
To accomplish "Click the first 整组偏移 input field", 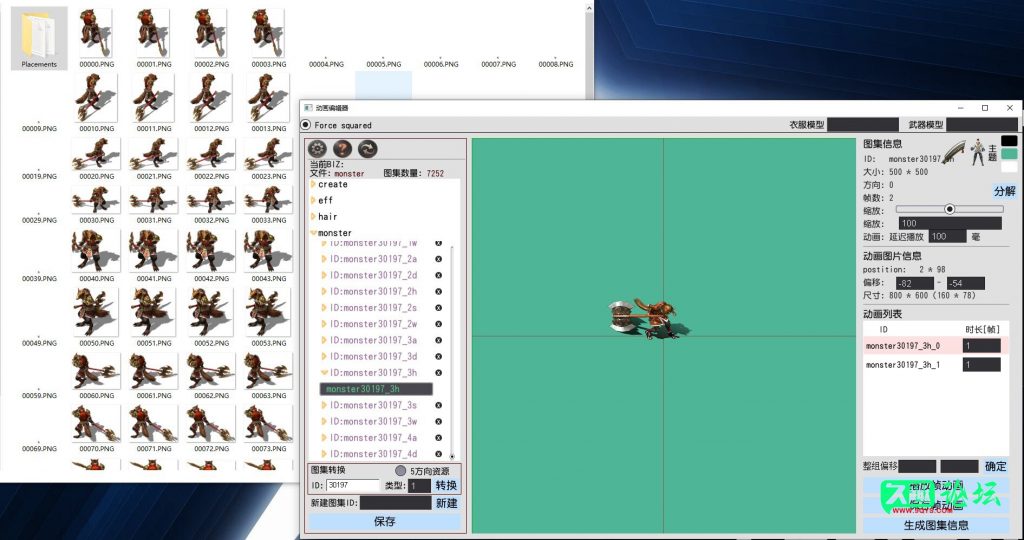I will pyautogui.click(x=918, y=466).
